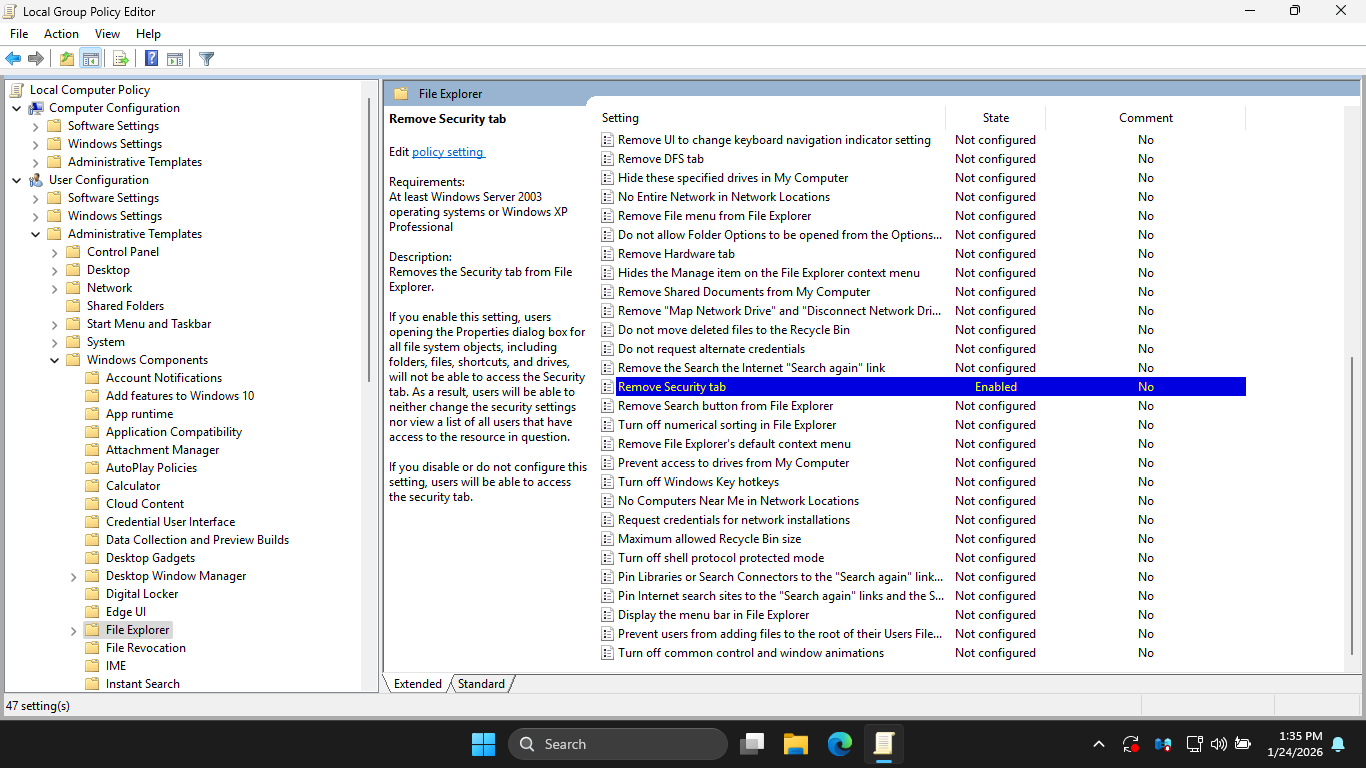Open the View menu
This screenshot has height=768, width=1366.
[x=107, y=34]
